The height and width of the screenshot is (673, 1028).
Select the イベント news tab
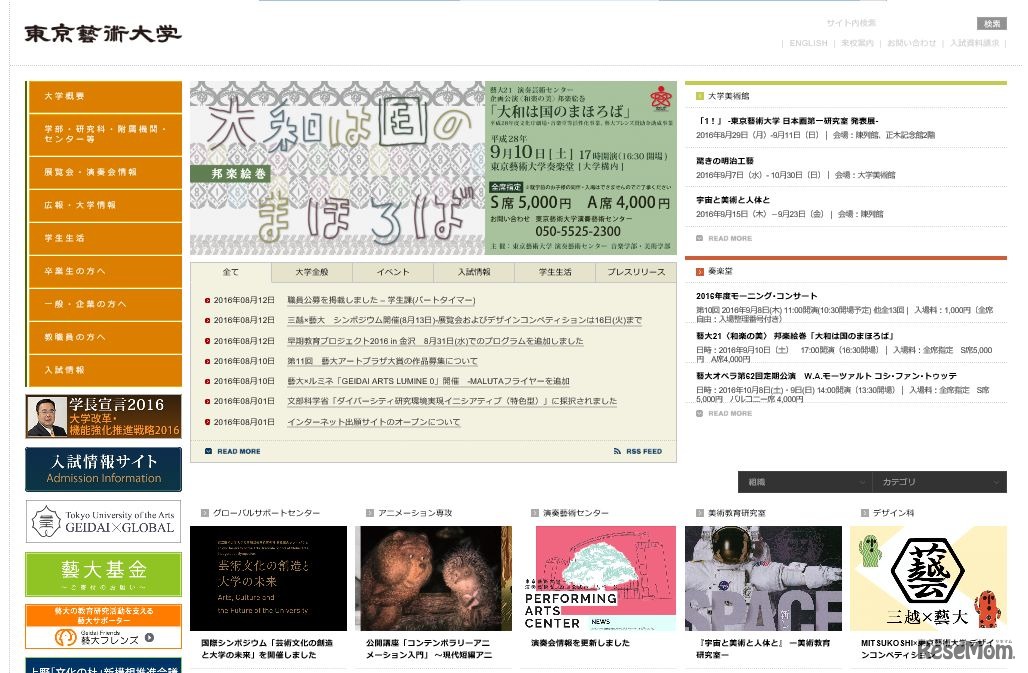point(393,272)
